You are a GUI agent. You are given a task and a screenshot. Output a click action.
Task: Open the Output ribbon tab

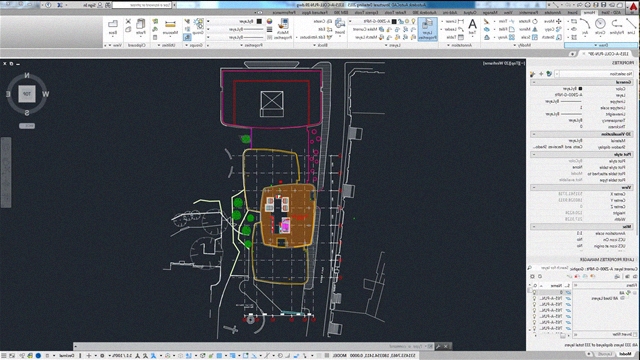pyautogui.click(x=469, y=13)
